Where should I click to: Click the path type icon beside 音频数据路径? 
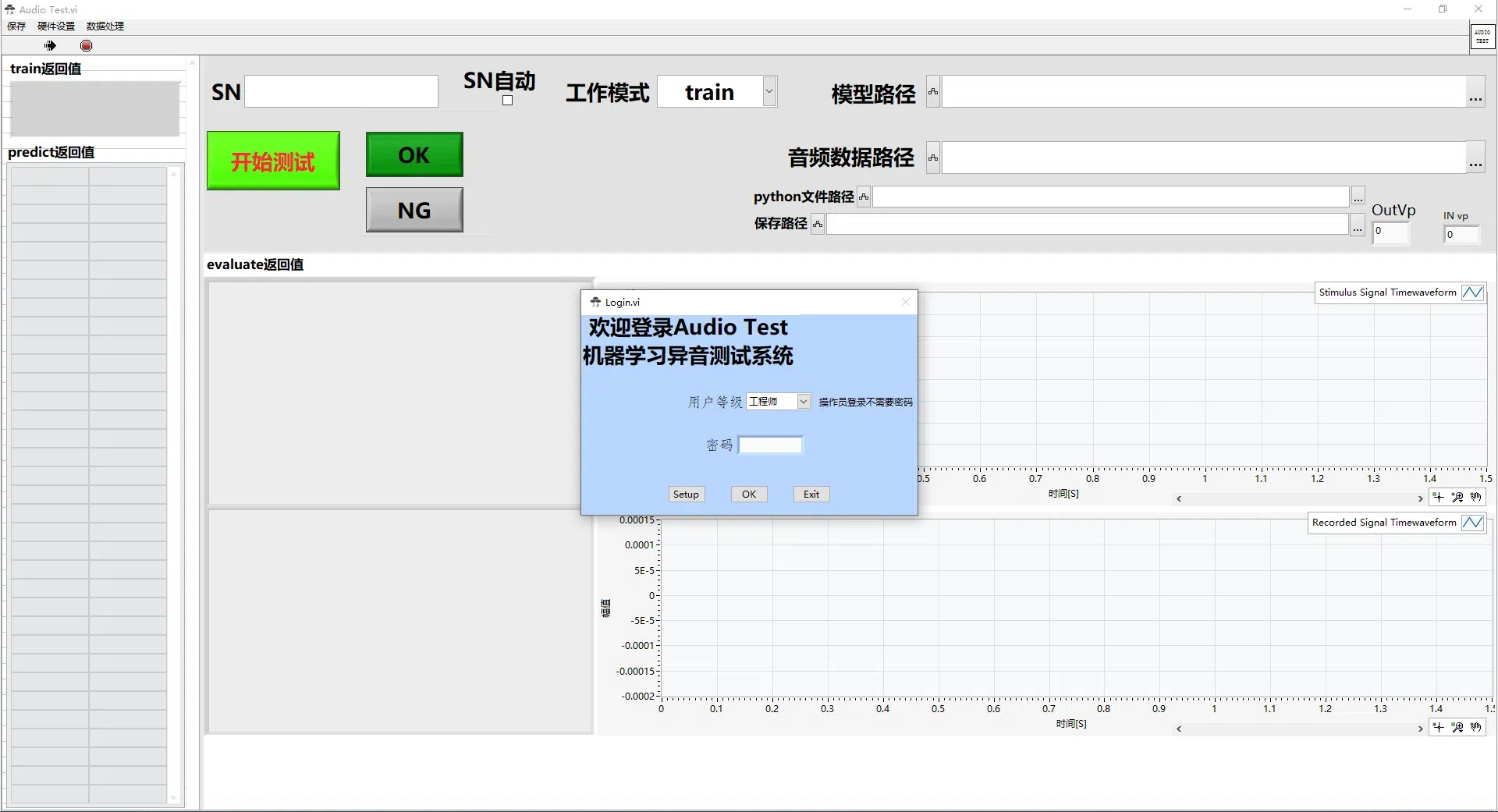pyautogui.click(x=933, y=158)
